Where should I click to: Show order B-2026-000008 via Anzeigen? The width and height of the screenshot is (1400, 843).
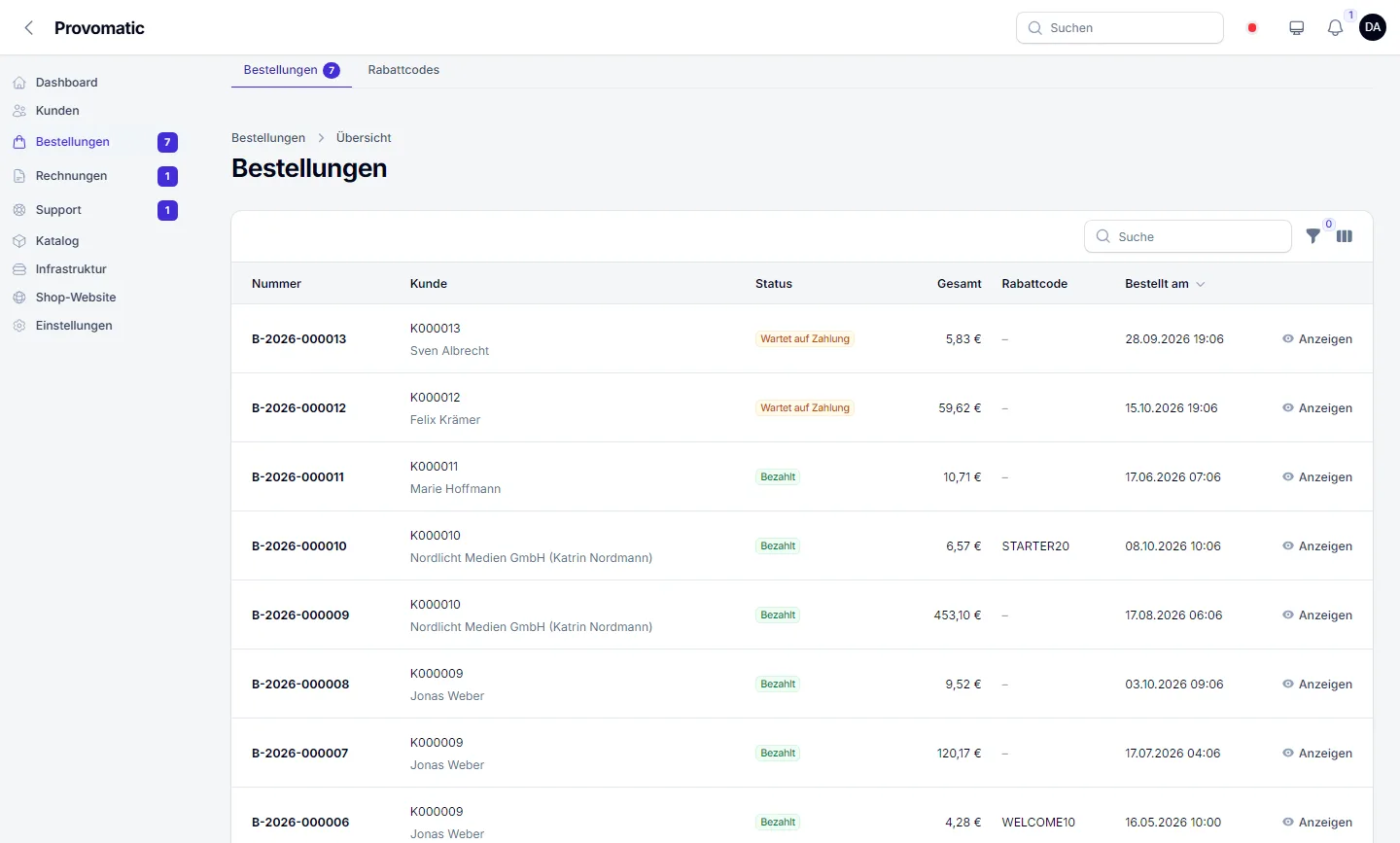pyautogui.click(x=1317, y=685)
